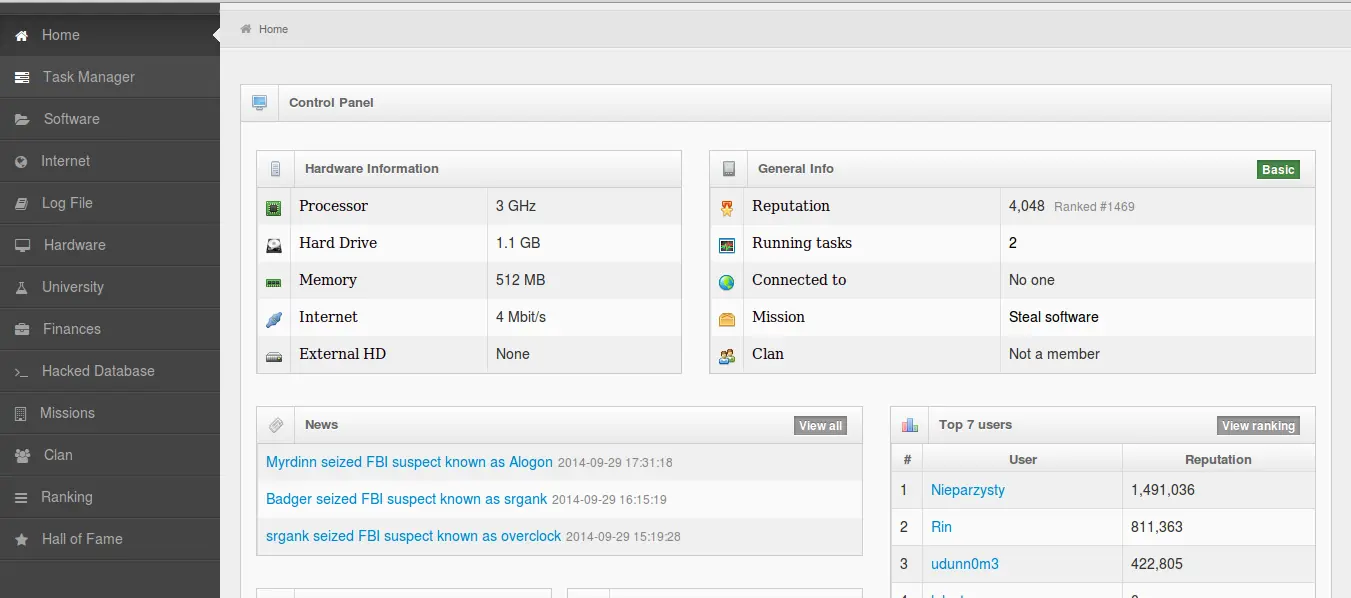Select Hacked Database in sidebar
Screen dimensions: 1351x598
coord(110,371)
